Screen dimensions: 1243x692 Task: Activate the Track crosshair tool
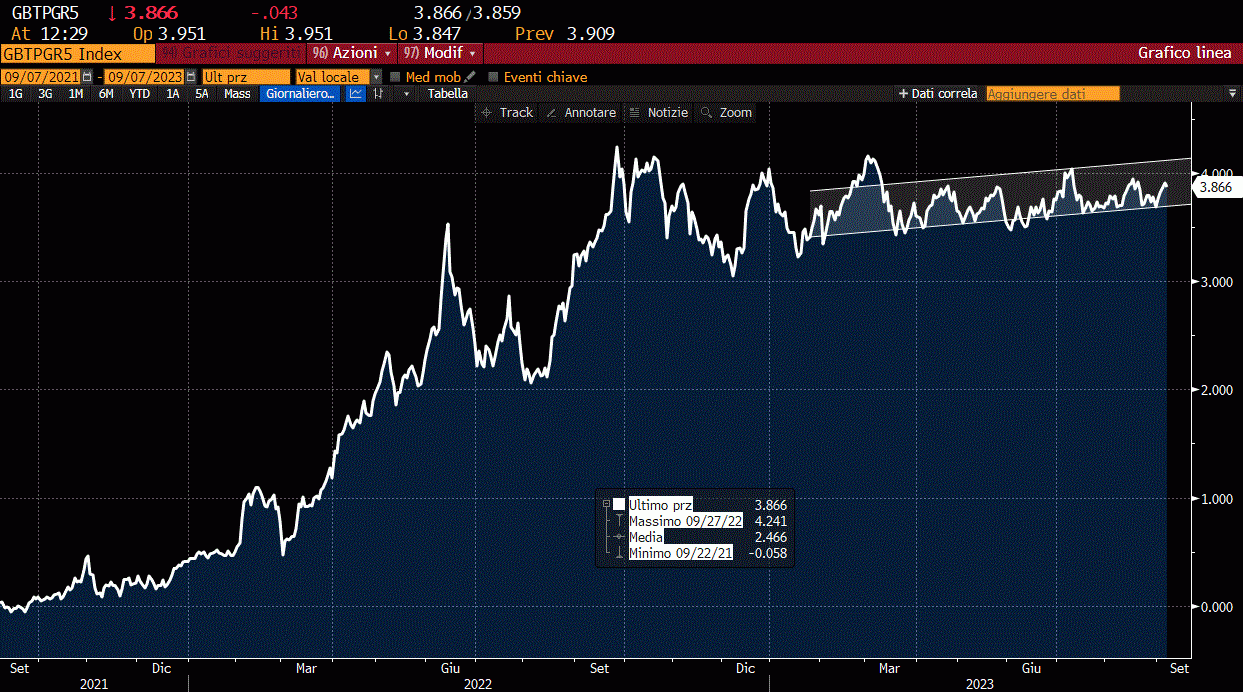[x=508, y=113]
